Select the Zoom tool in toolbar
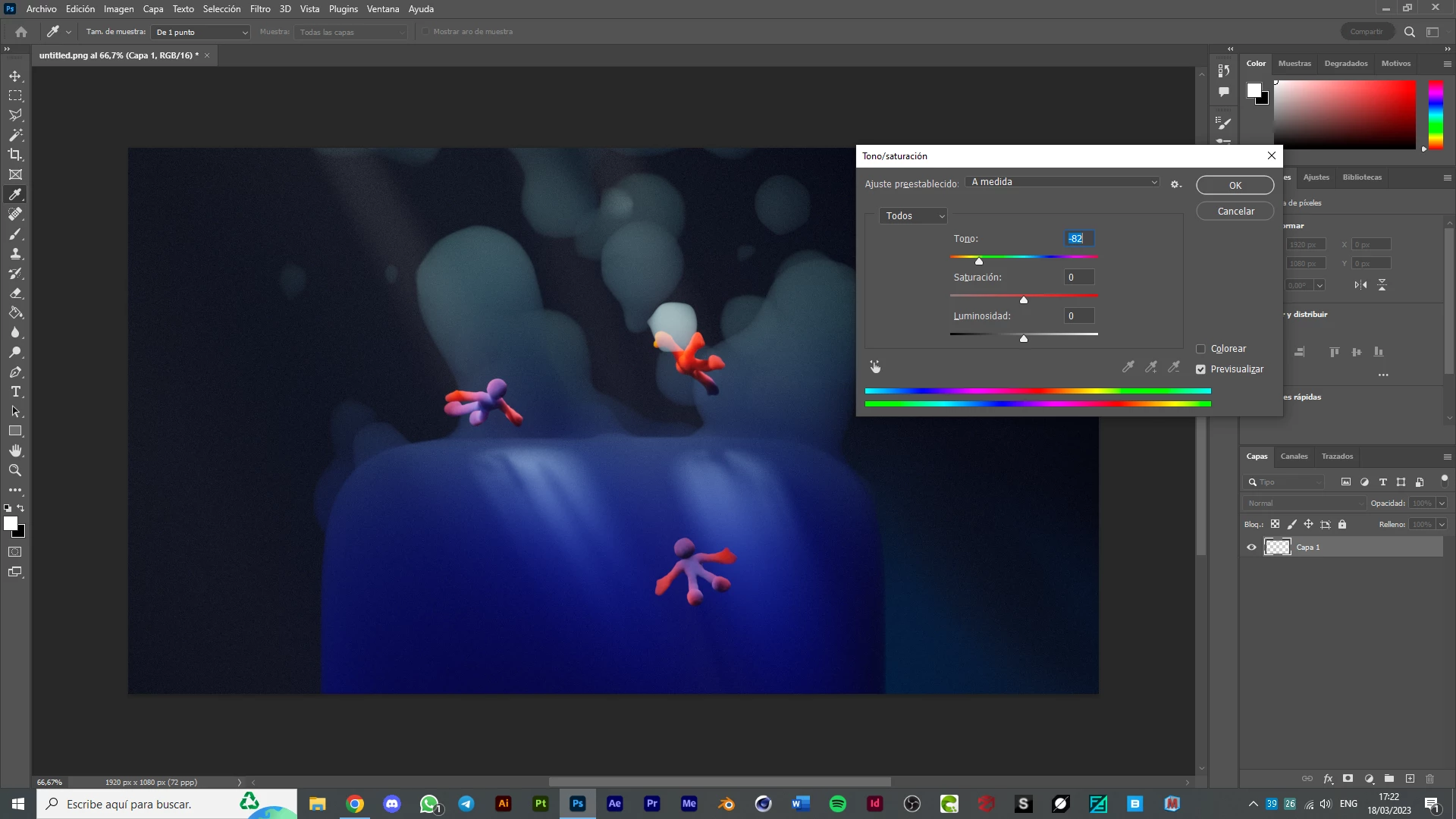The height and width of the screenshot is (819, 1456). tap(15, 470)
